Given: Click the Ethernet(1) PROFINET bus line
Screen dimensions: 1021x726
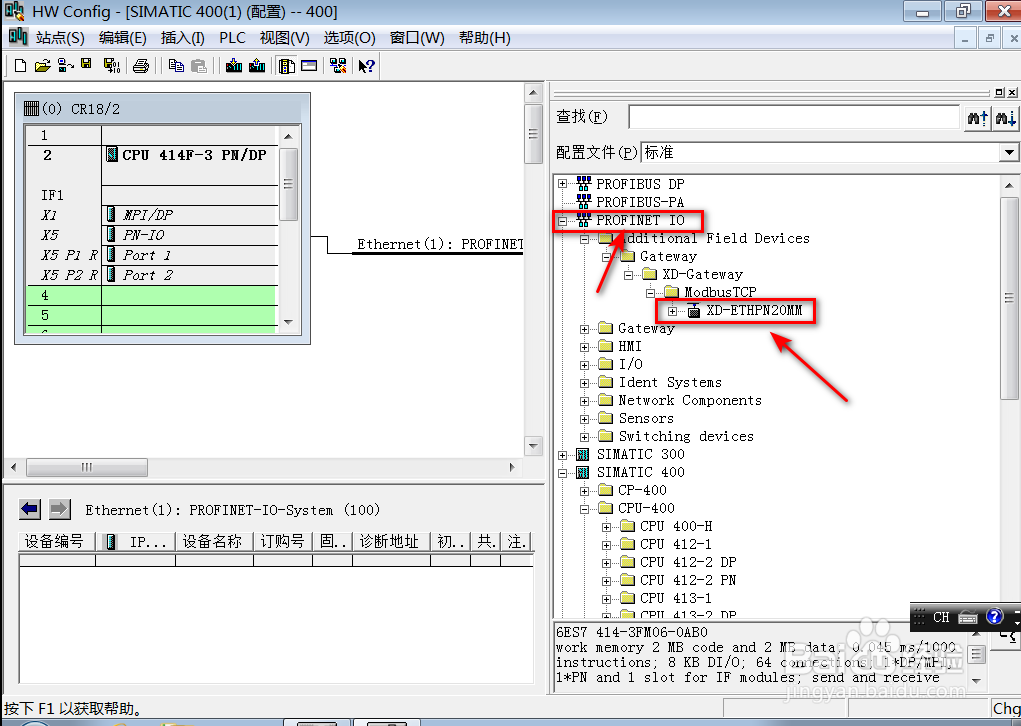Looking at the screenshot, I should pyautogui.click(x=438, y=253).
